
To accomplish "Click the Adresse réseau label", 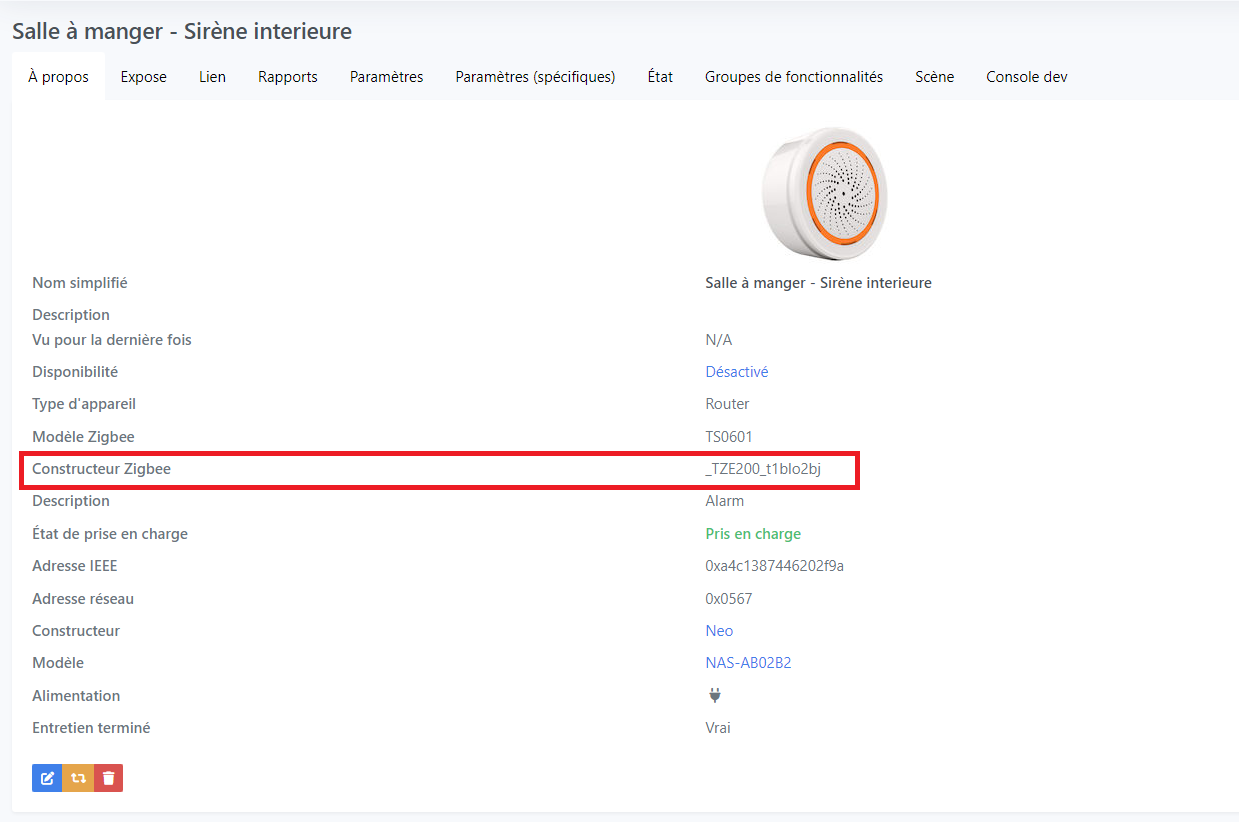I will coord(83,599).
